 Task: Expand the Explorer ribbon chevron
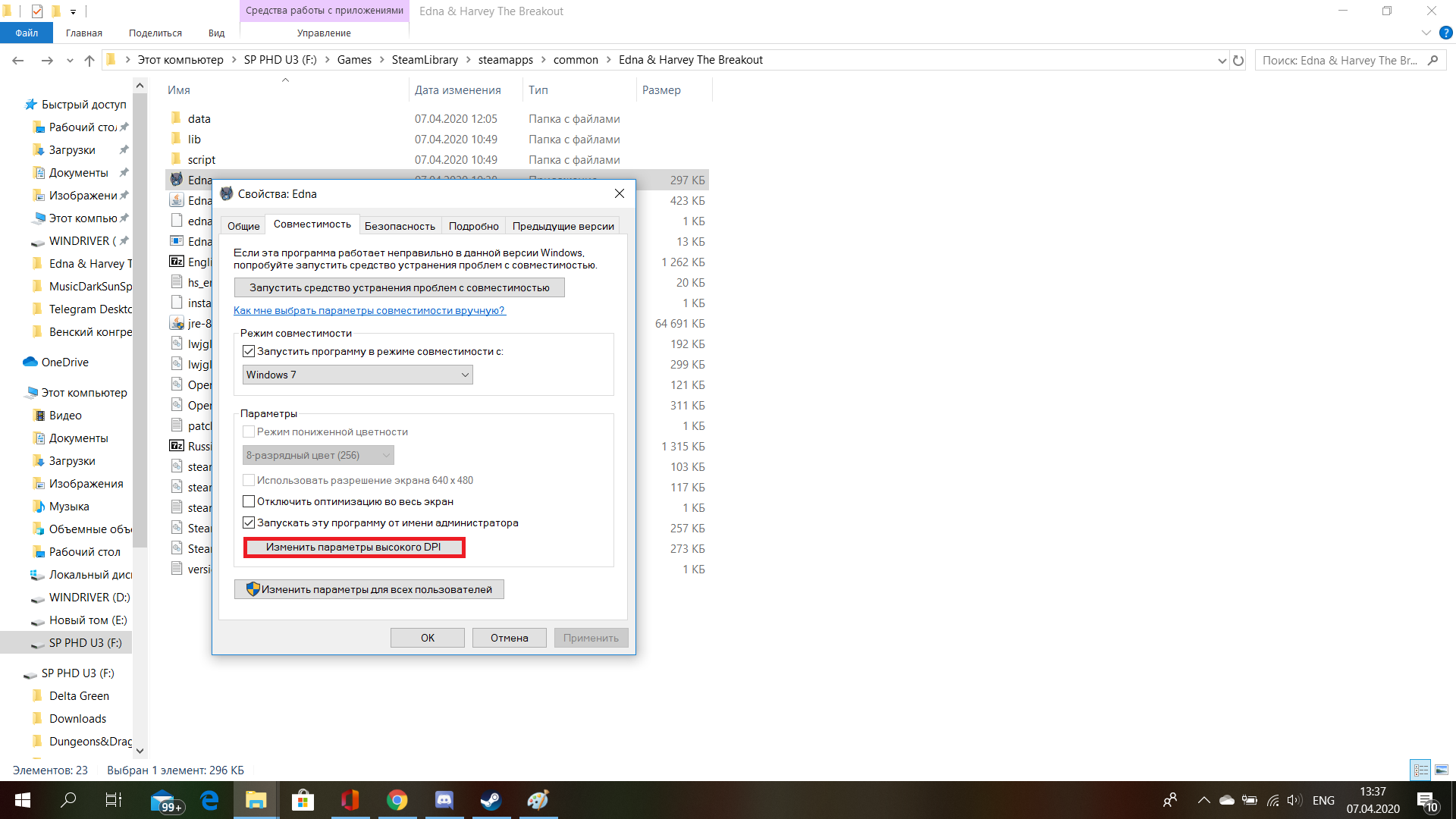(1426, 33)
